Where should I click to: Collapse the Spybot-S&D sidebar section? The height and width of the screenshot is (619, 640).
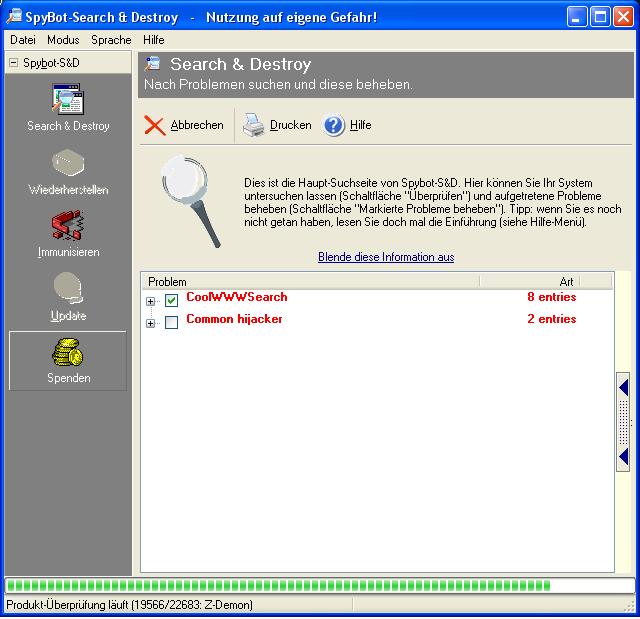tap(13, 63)
